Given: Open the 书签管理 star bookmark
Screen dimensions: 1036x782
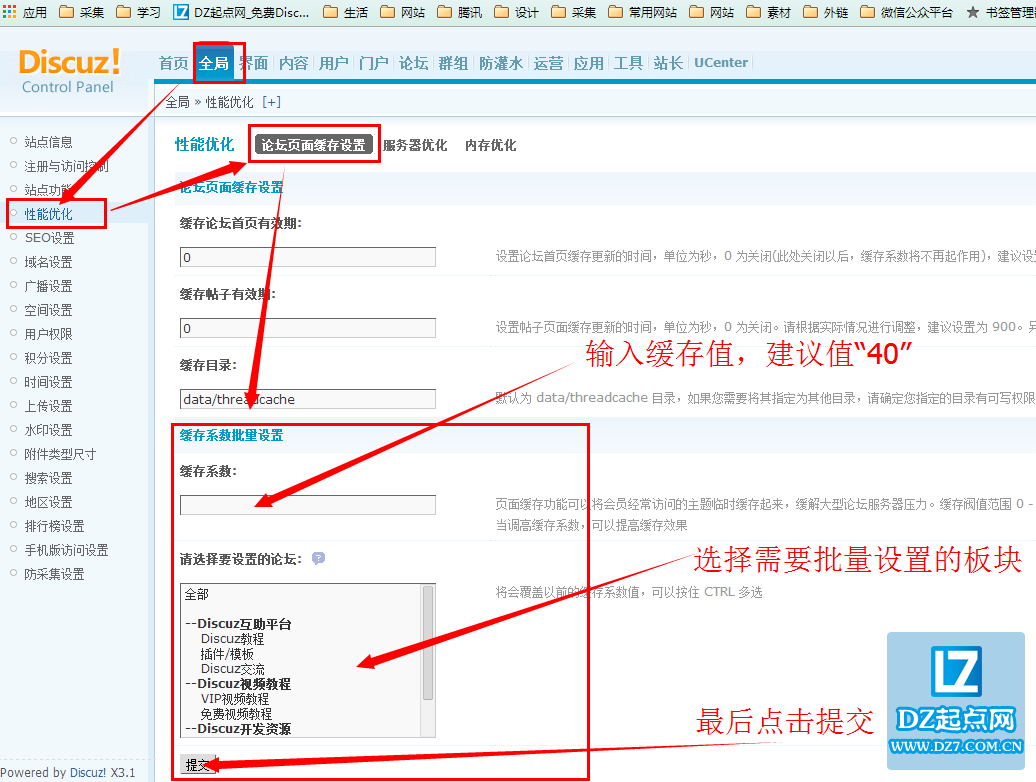Looking at the screenshot, I should pos(1001,12).
